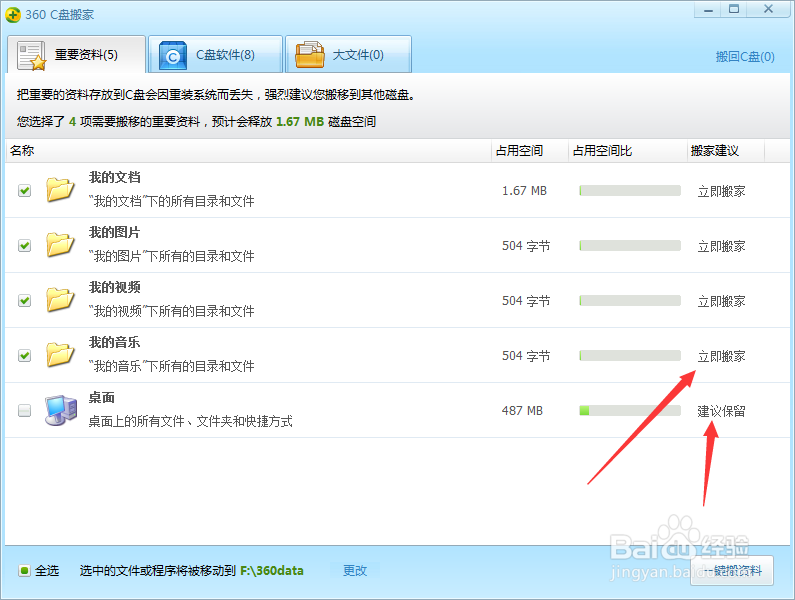The image size is (795, 600).
Task: Uncheck the 我的文档 checkbox
Action: [24, 191]
